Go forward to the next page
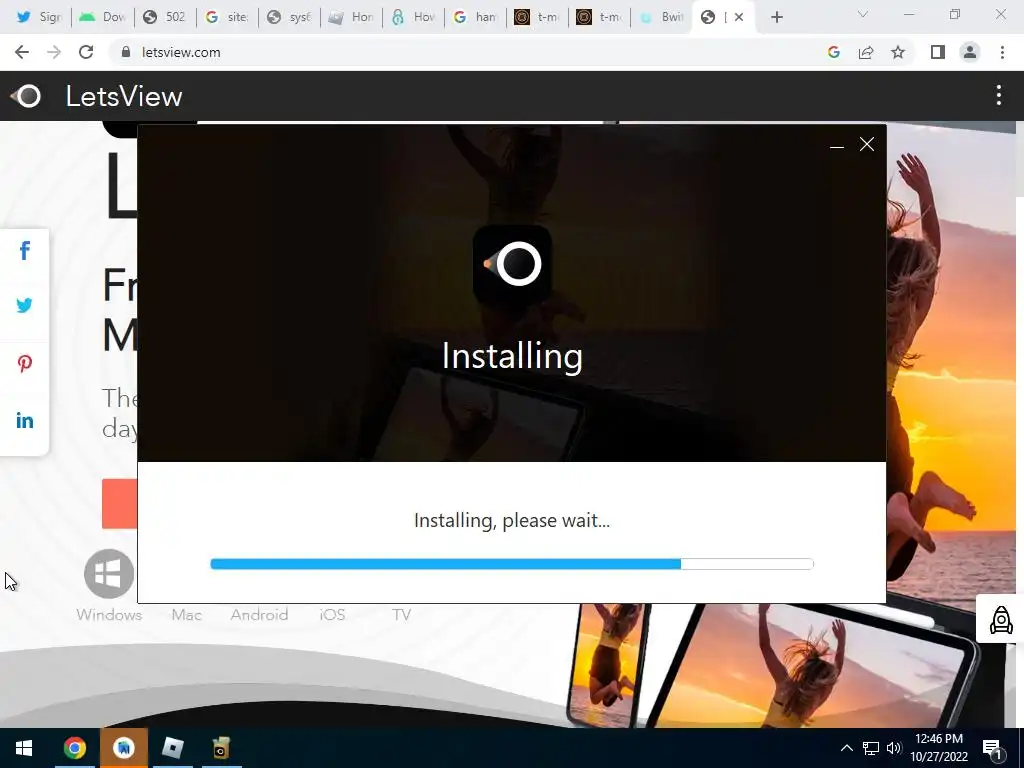Viewport: 1024px width, 768px height. point(54,52)
